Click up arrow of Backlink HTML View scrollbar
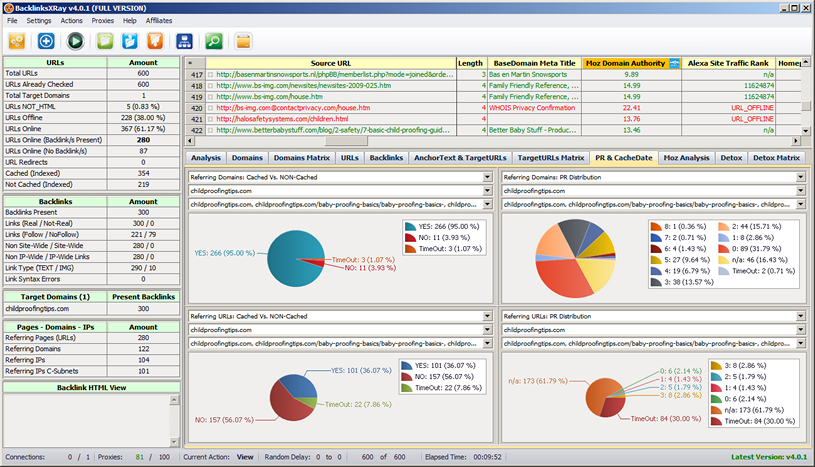 [174, 400]
